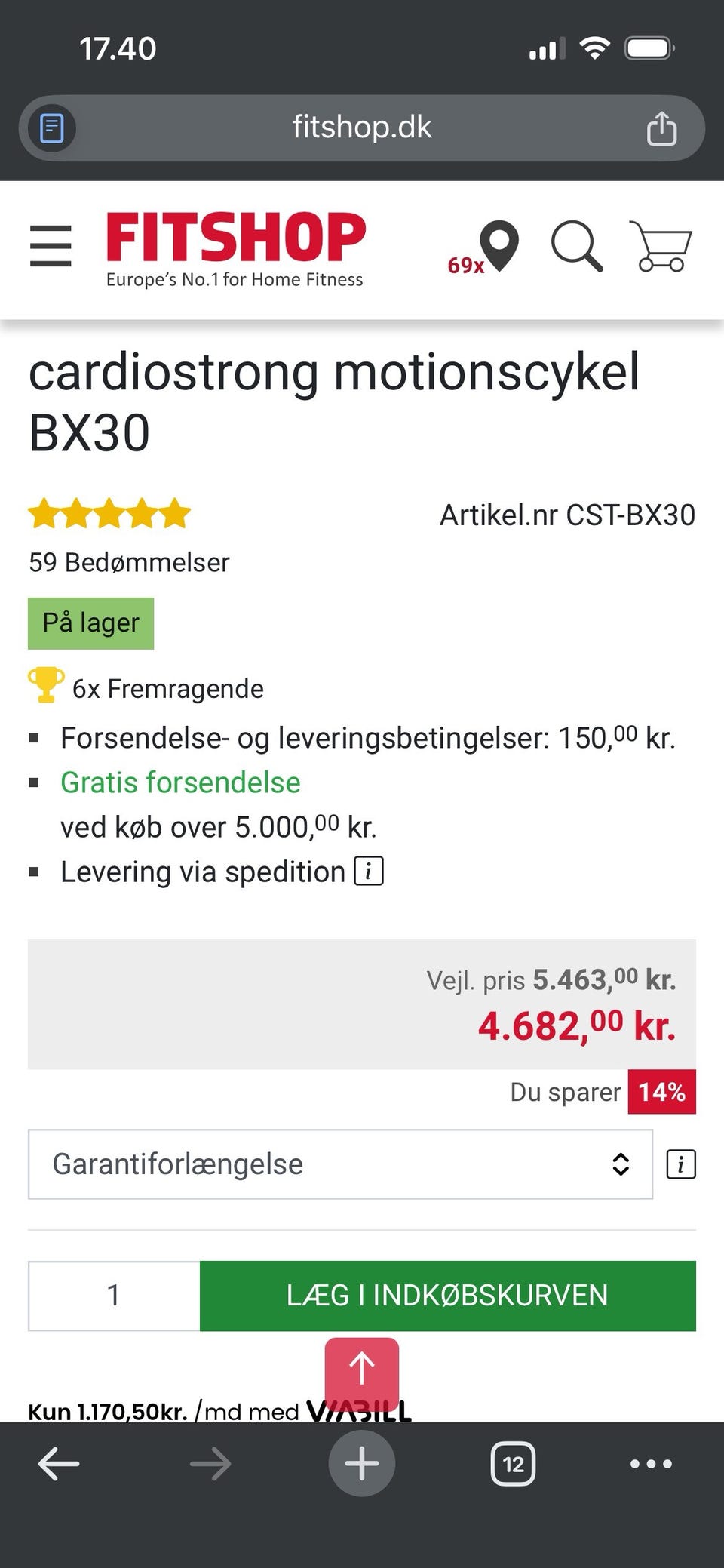This screenshot has height=1568, width=724.
Task: Tap the quantity input field
Action: (x=114, y=1296)
